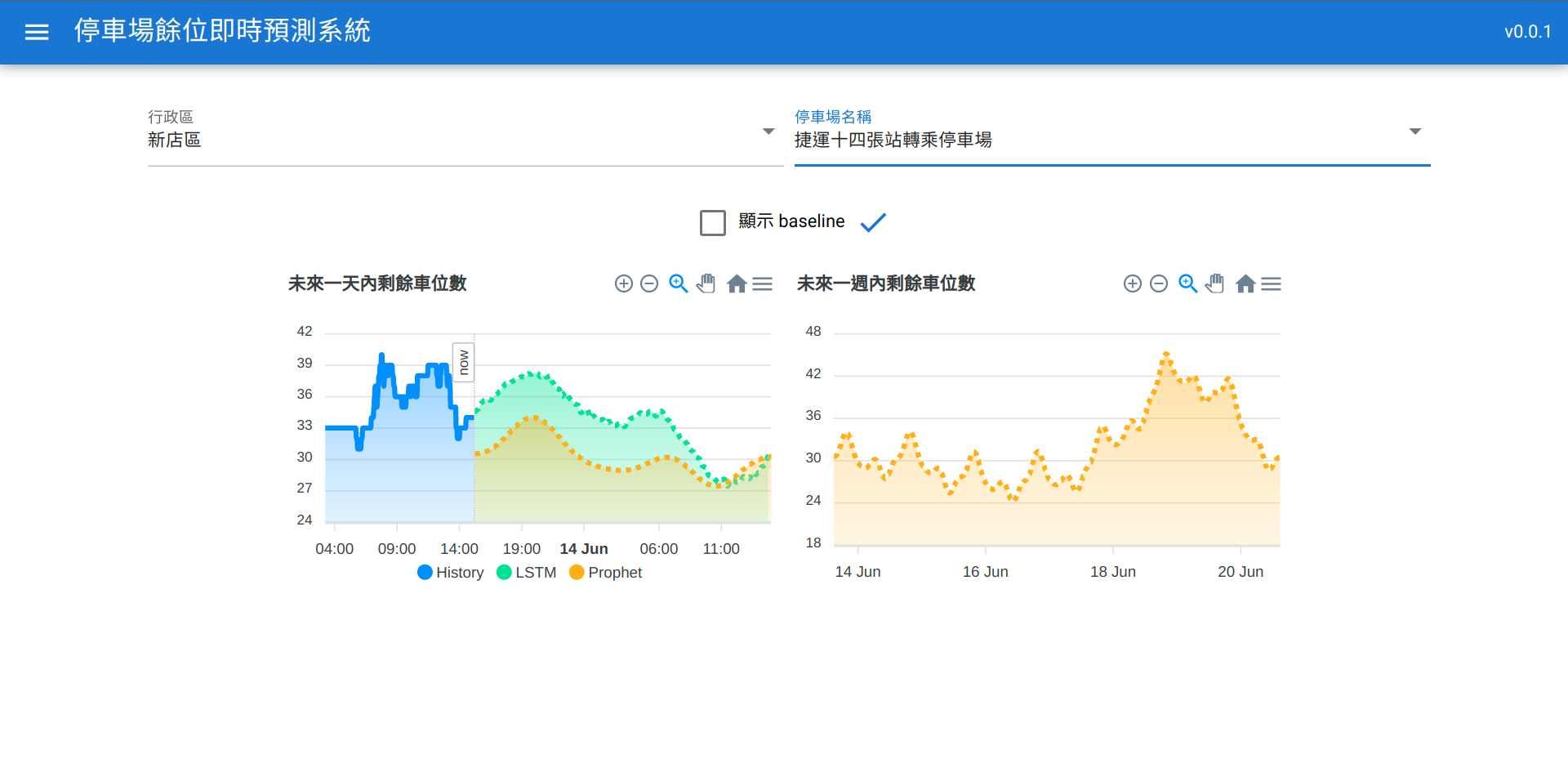Screen dimensions: 1568x781
Task: Toggle the LSTM series in the legend
Action: point(526,573)
